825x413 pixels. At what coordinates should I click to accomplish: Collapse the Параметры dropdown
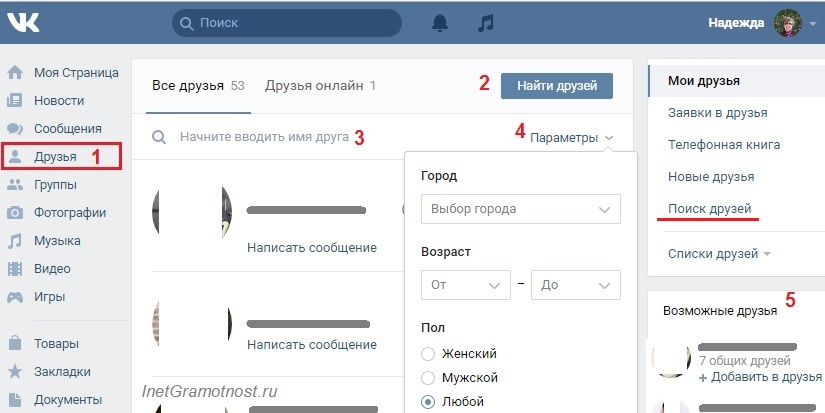click(x=571, y=138)
